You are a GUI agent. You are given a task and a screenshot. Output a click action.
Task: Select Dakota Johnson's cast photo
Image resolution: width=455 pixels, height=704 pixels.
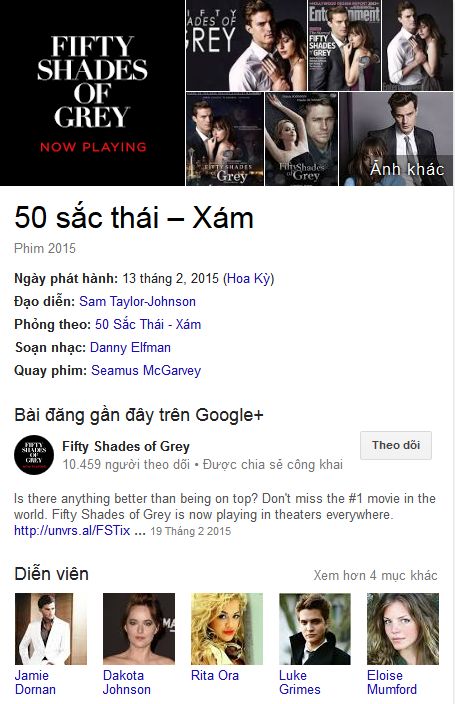tap(139, 629)
